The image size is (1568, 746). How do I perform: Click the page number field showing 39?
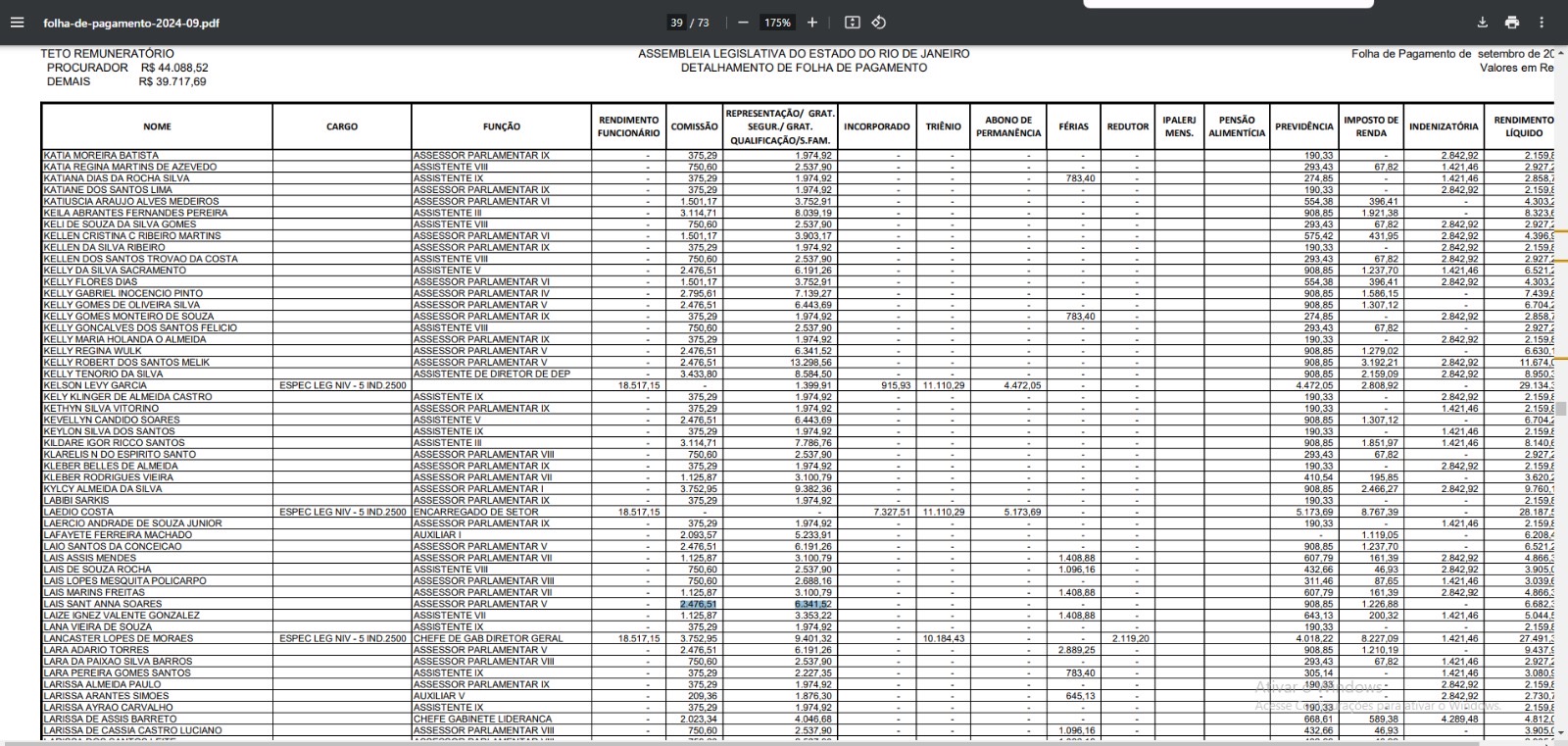677,22
